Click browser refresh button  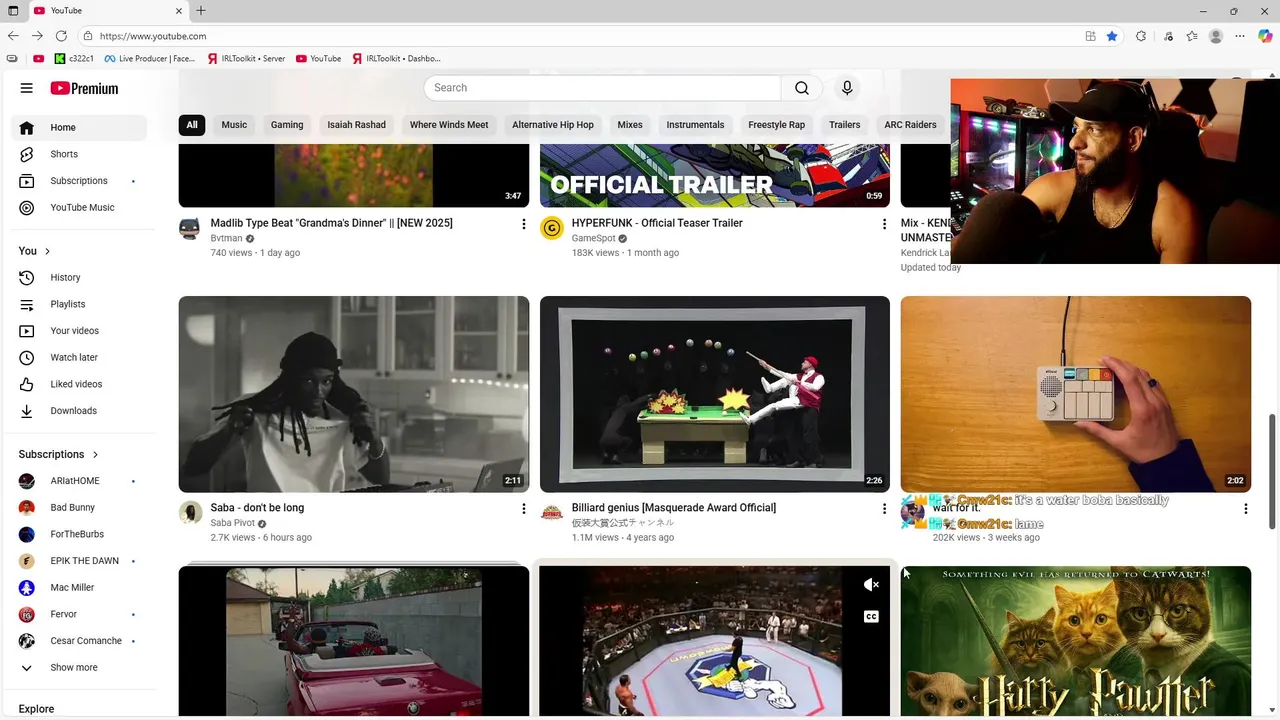pos(61,36)
